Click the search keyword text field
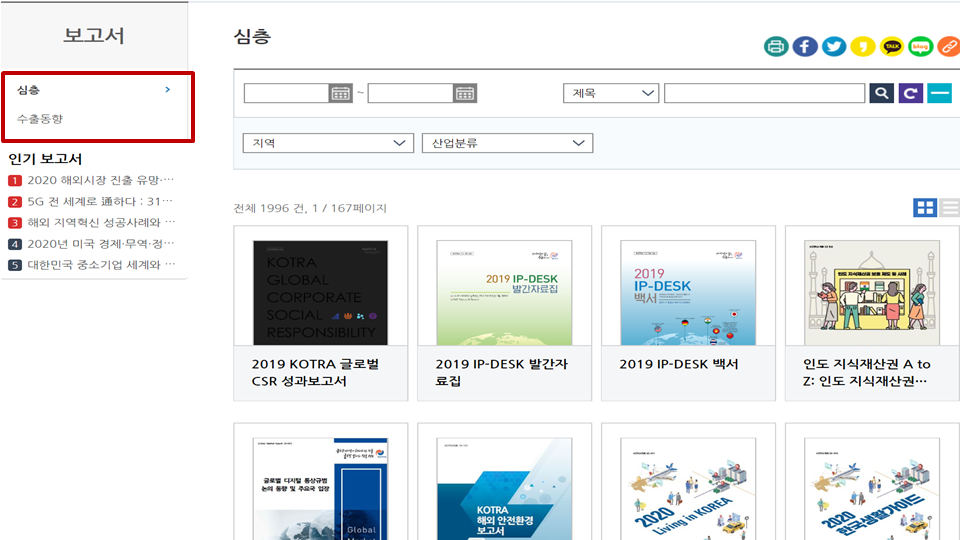The width and height of the screenshot is (960, 540). (765, 93)
